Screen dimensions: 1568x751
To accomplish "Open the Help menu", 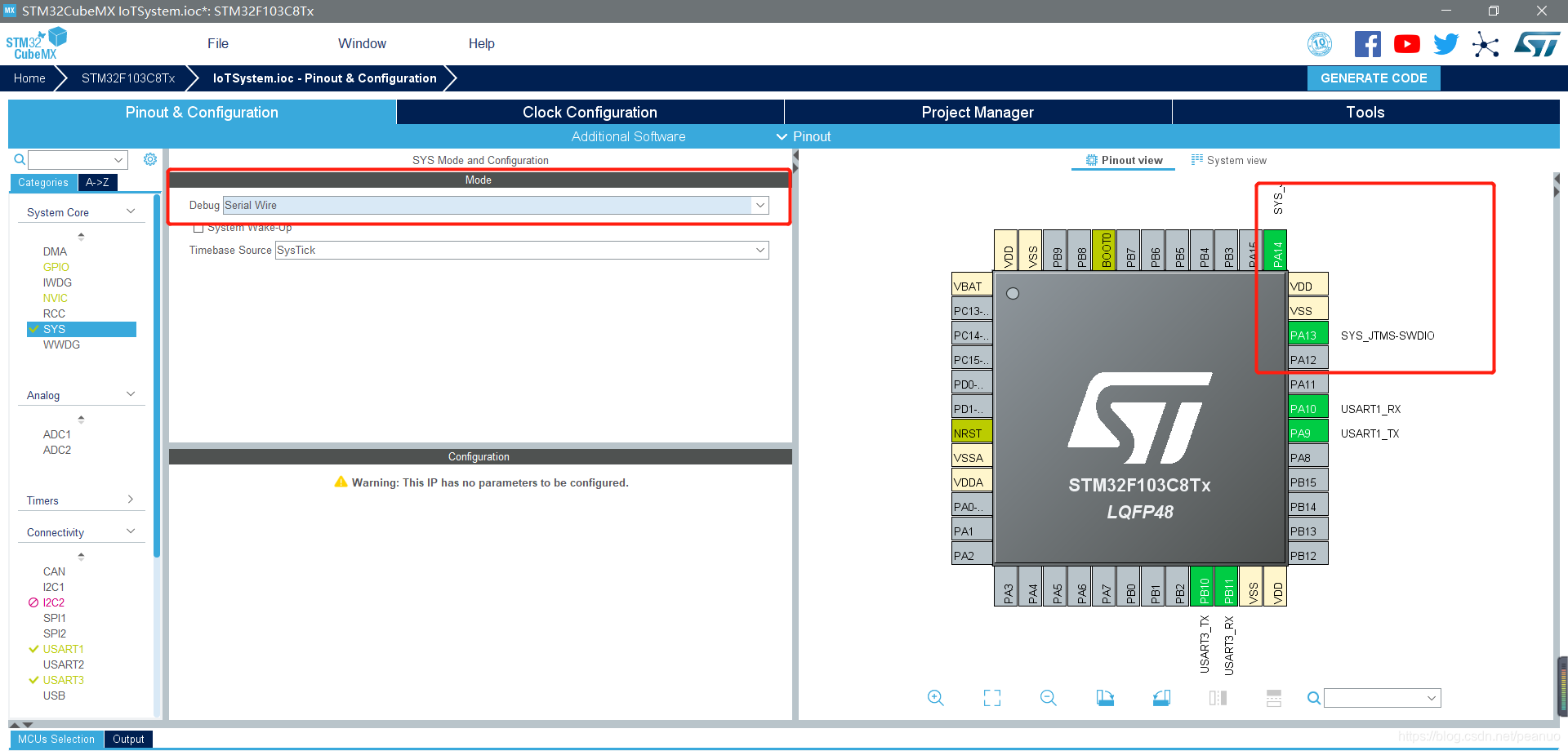I will (x=481, y=43).
